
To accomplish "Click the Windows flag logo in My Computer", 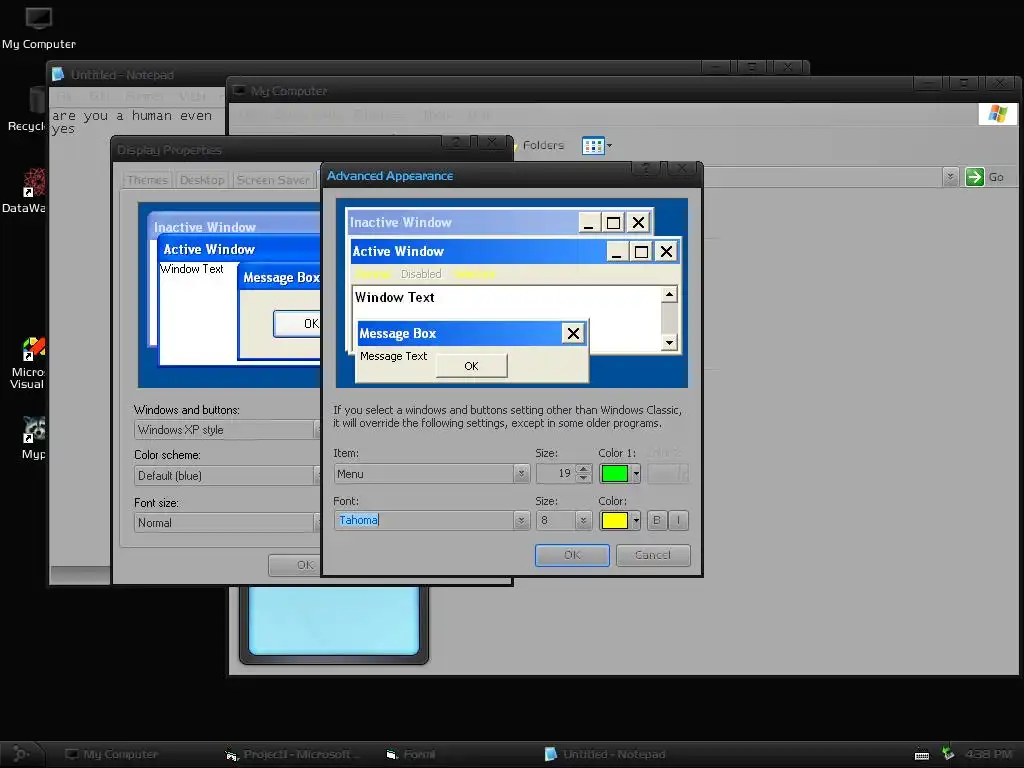I will point(997,114).
